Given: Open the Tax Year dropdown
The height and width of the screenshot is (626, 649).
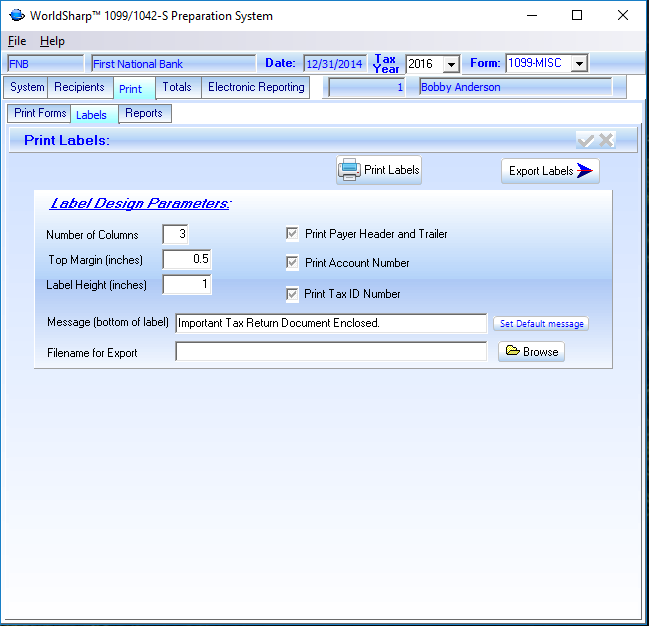Looking at the screenshot, I should click(451, 64).
